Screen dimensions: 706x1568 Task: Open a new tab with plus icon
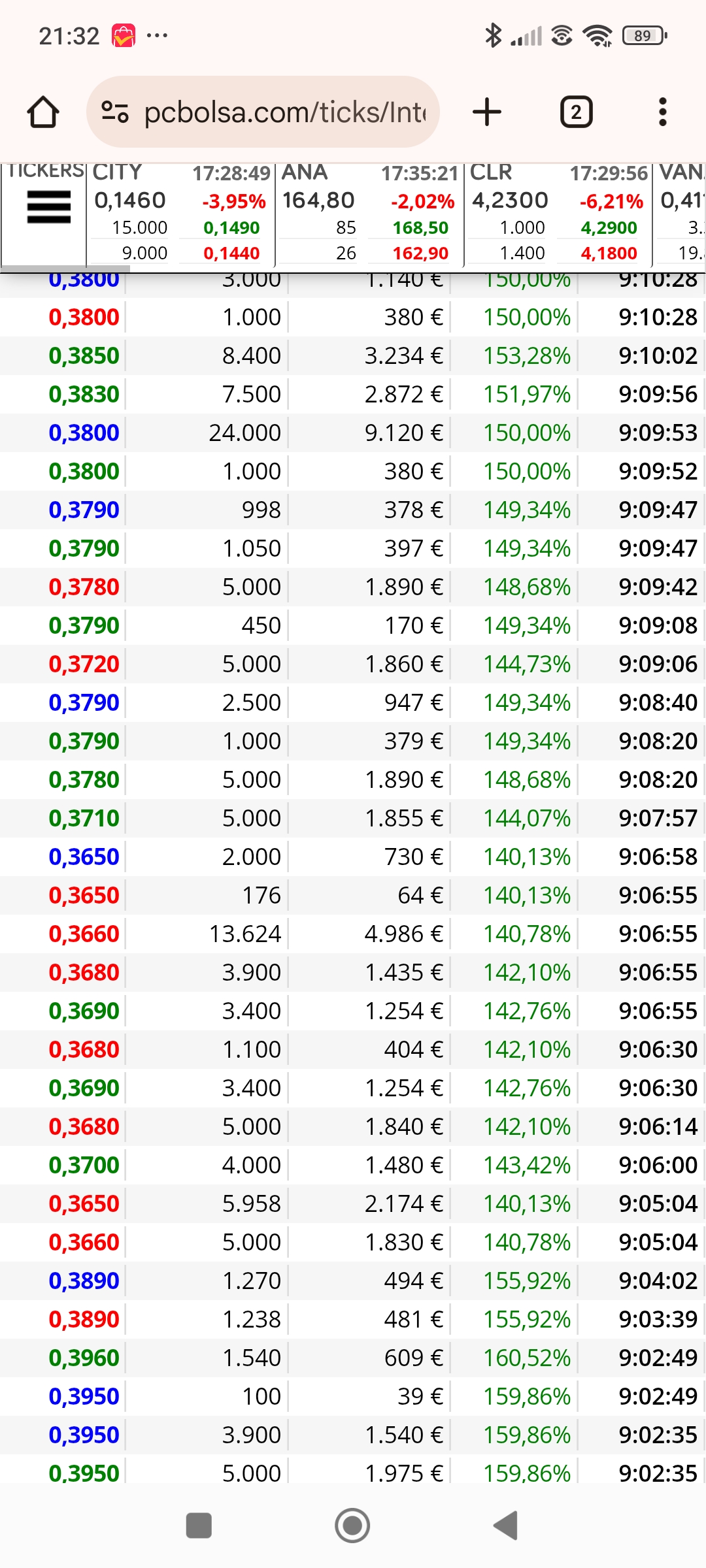point(487,112)
